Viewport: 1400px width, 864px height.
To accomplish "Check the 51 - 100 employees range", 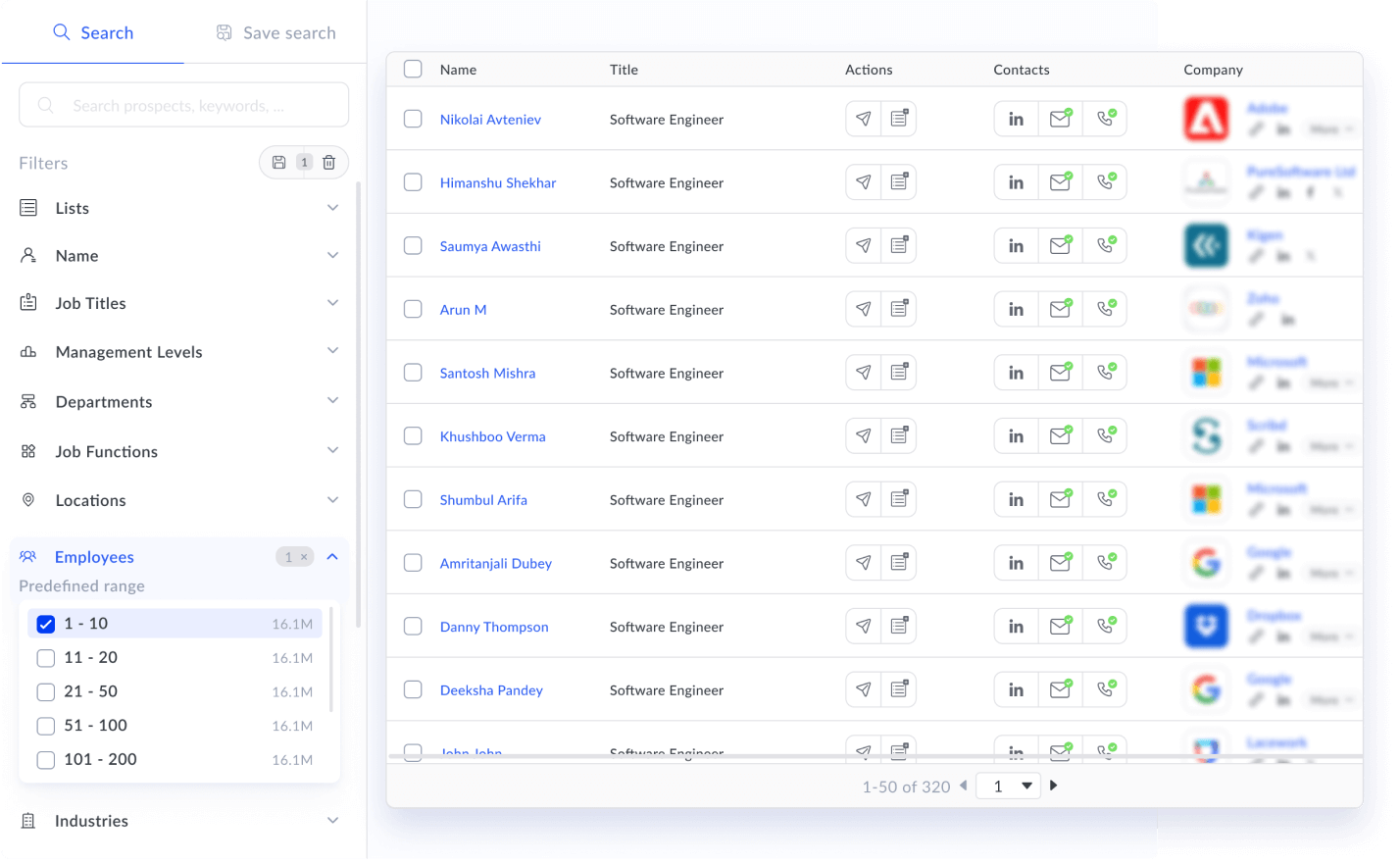I will (46, 726).
